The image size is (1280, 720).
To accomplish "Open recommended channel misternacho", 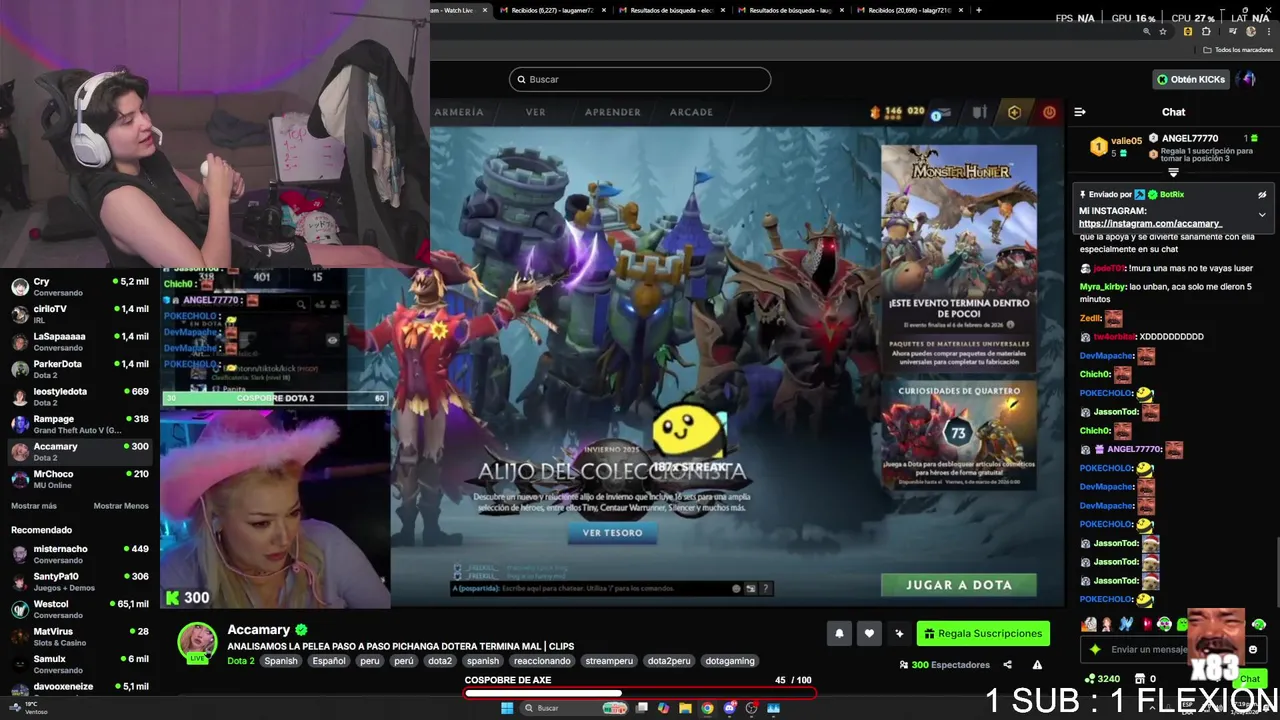I will (80, 554).
